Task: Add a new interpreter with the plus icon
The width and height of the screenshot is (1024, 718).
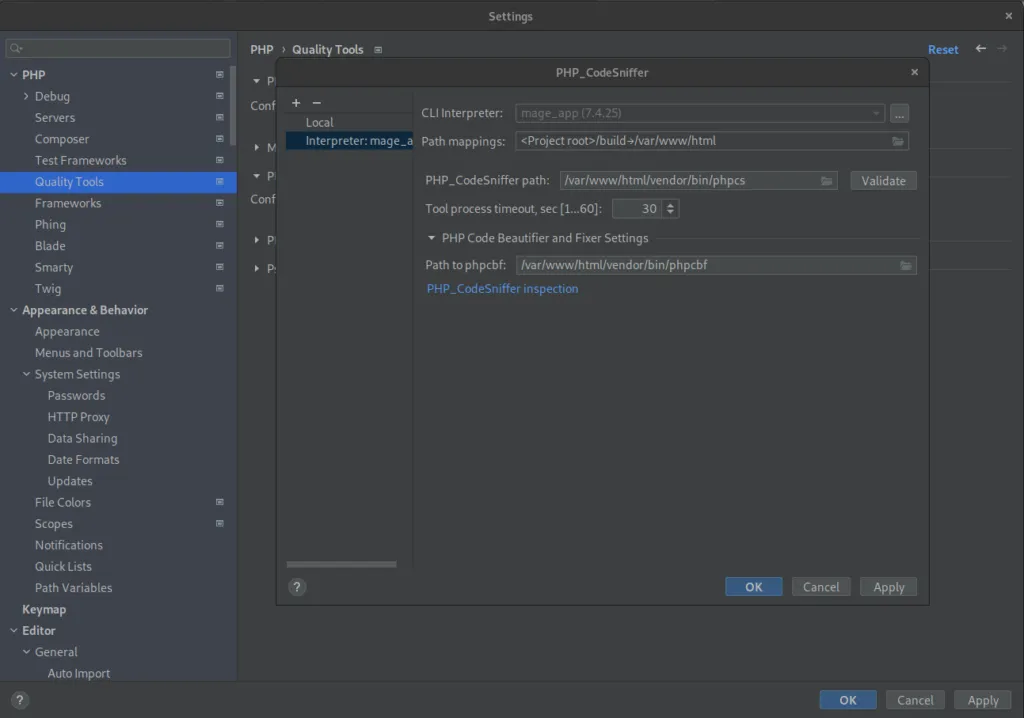Action: pyautogui.click(x=296, y=102)
